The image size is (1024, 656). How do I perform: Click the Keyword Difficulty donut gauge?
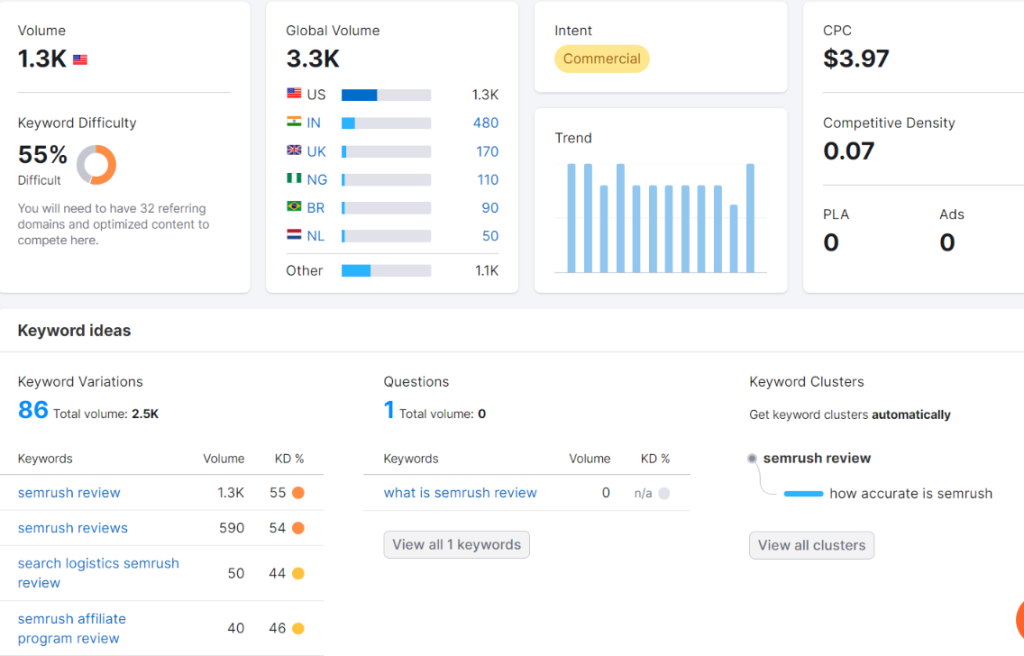96,164
